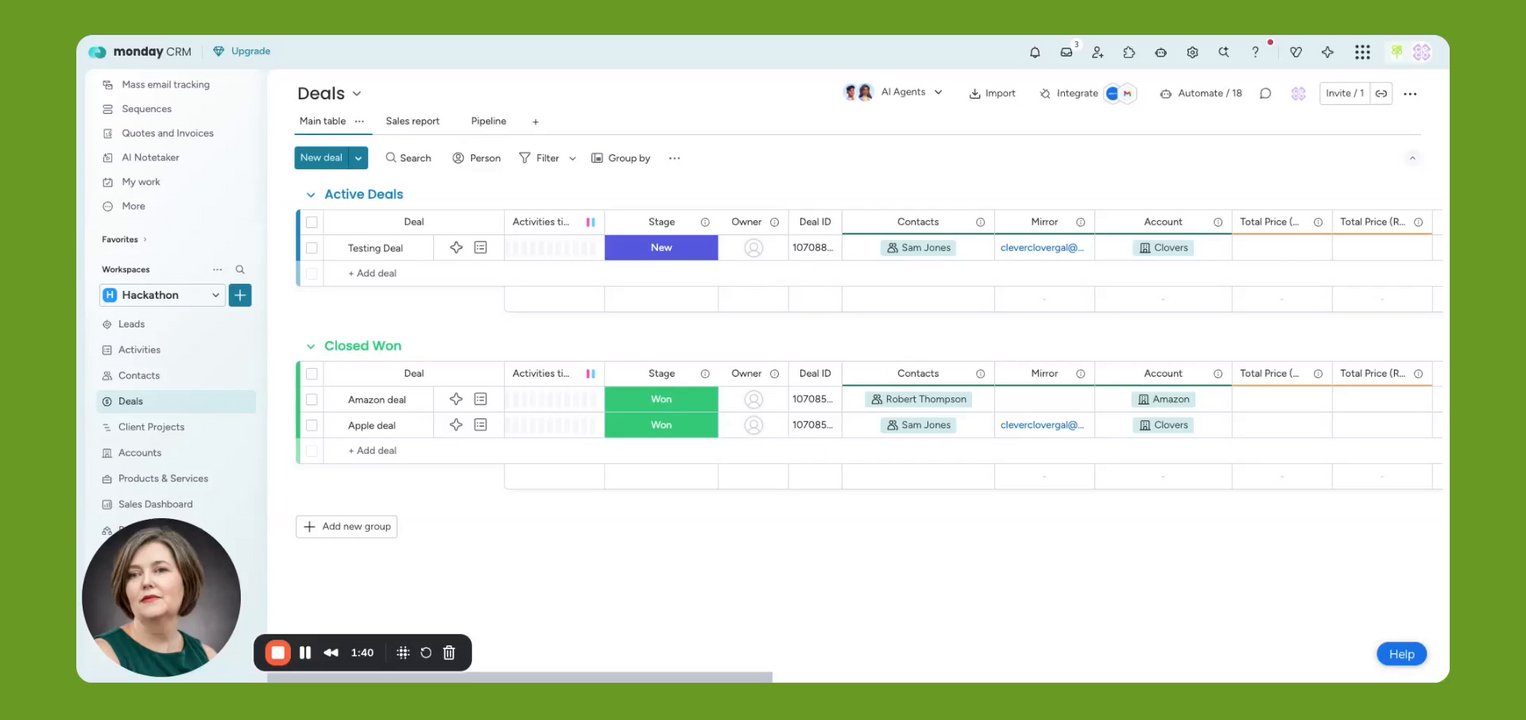Screen dimensions: 1526x720
Task: Tick the Apple deal row checkbox
Action: point(312,425)
